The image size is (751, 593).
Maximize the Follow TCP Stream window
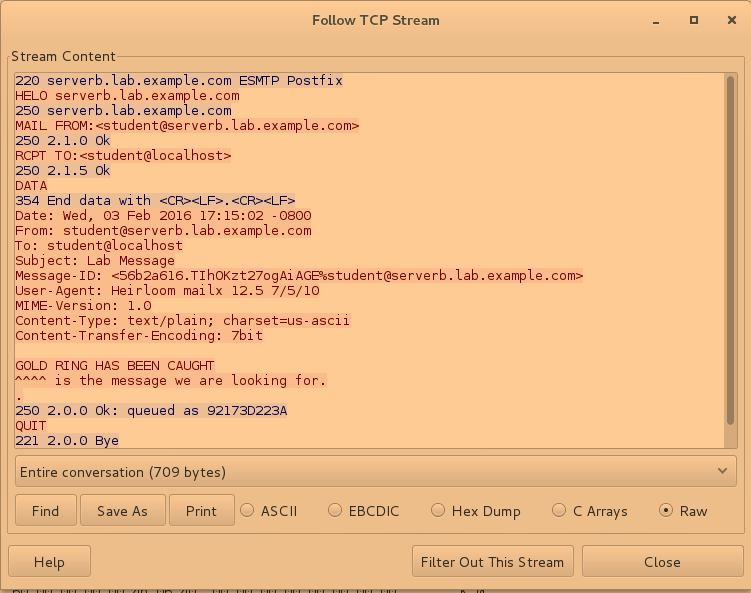[693, 20]
